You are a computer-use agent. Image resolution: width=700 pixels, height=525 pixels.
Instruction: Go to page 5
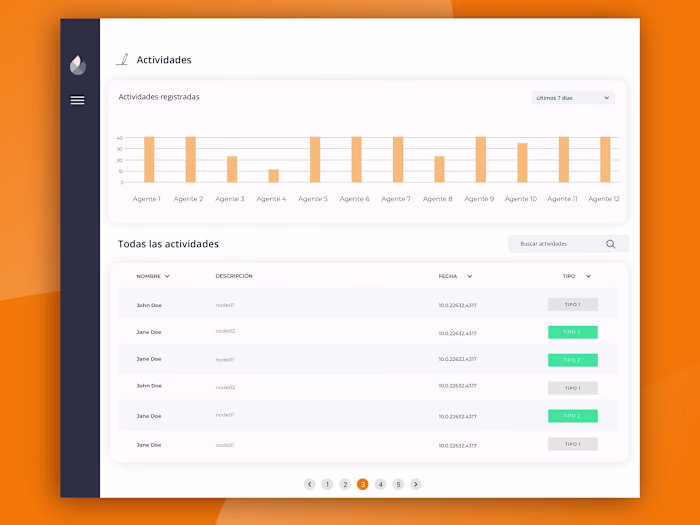tap(398, 484)
